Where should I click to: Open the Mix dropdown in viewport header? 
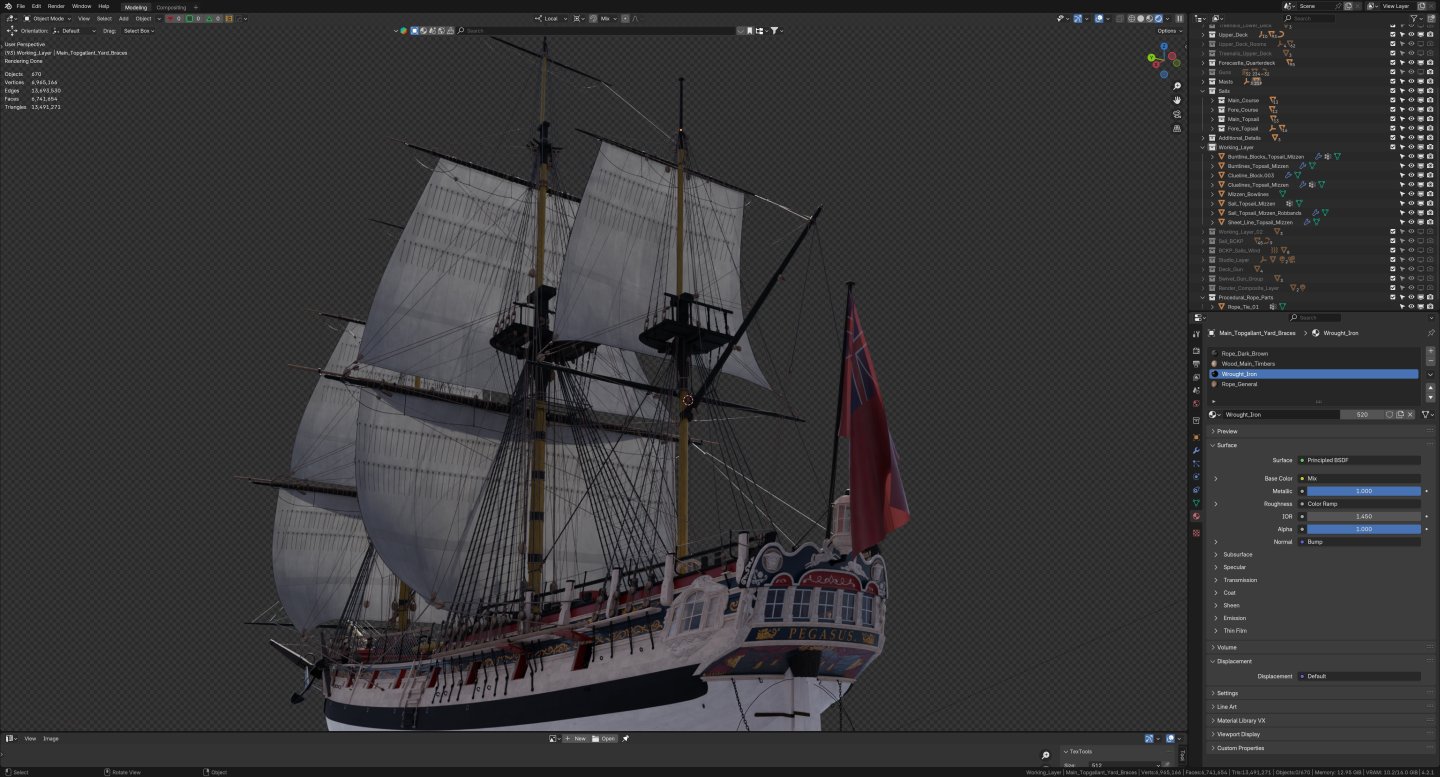605,18
